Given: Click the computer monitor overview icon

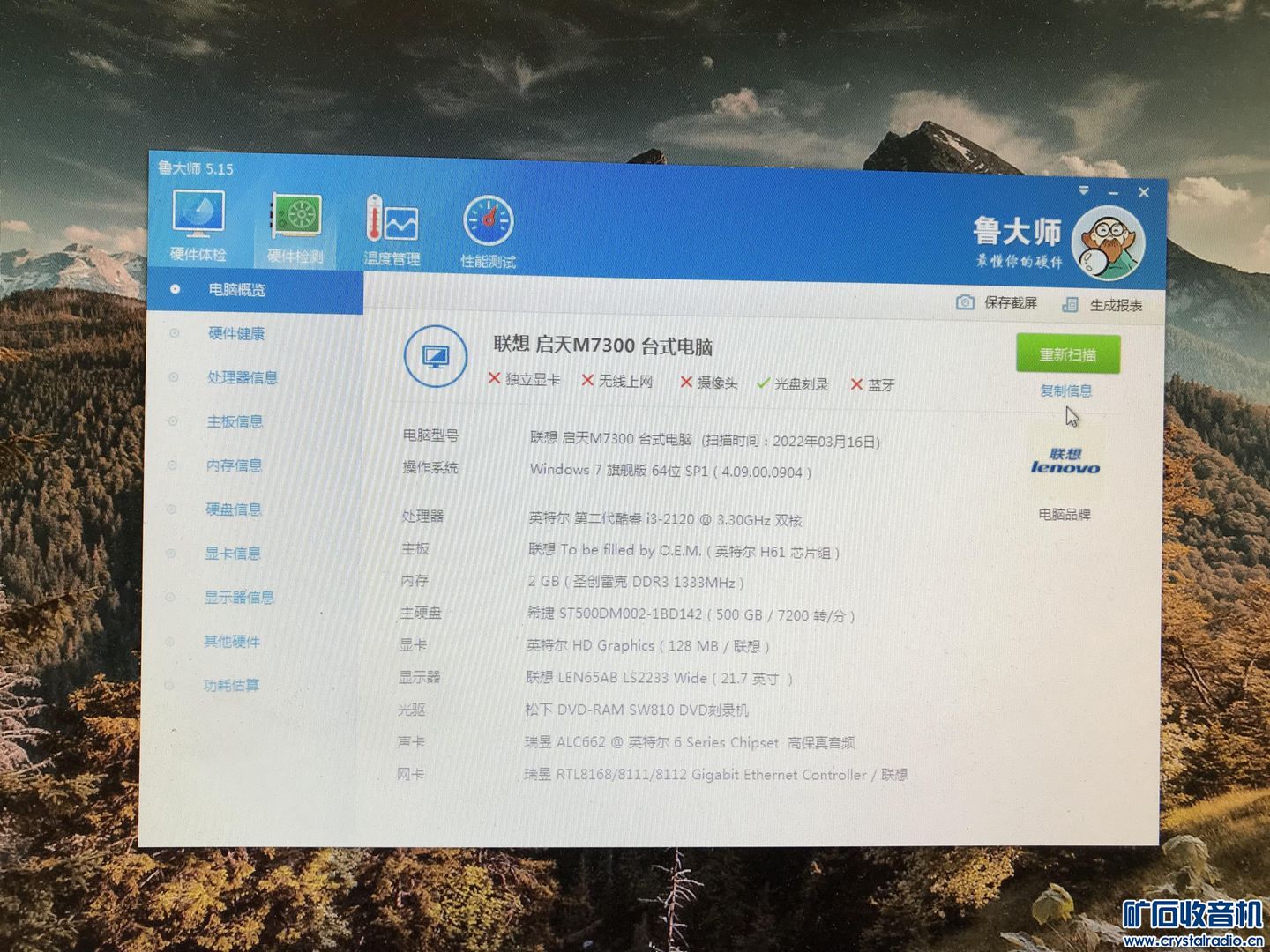Looking at the screenshot, I should tap(436, 357).
